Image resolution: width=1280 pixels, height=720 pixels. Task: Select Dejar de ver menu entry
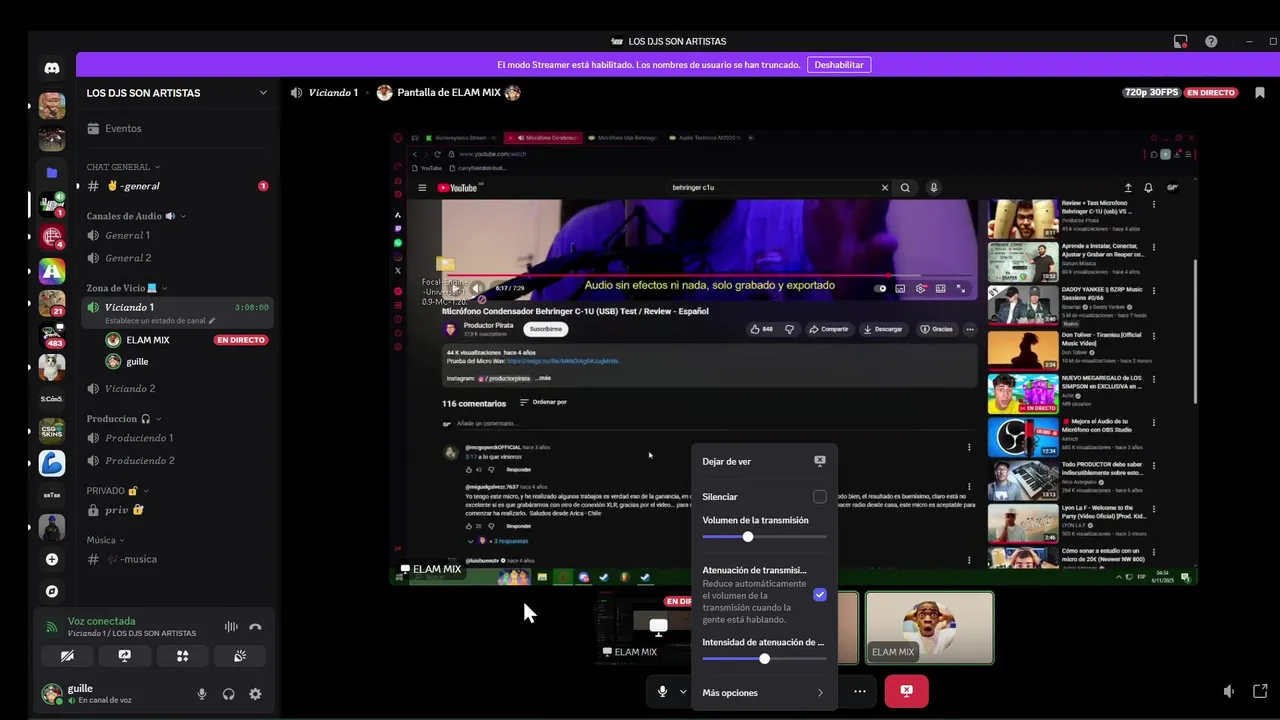tap(764, 461)
